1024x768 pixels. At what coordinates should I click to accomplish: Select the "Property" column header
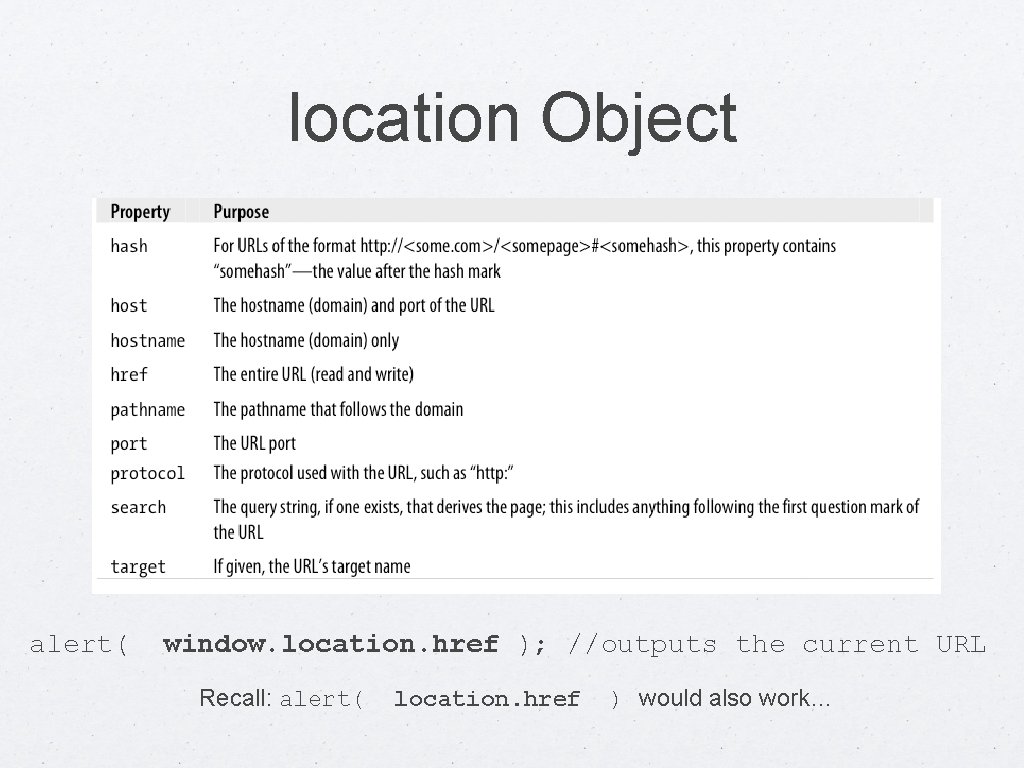tap(140, 212)
